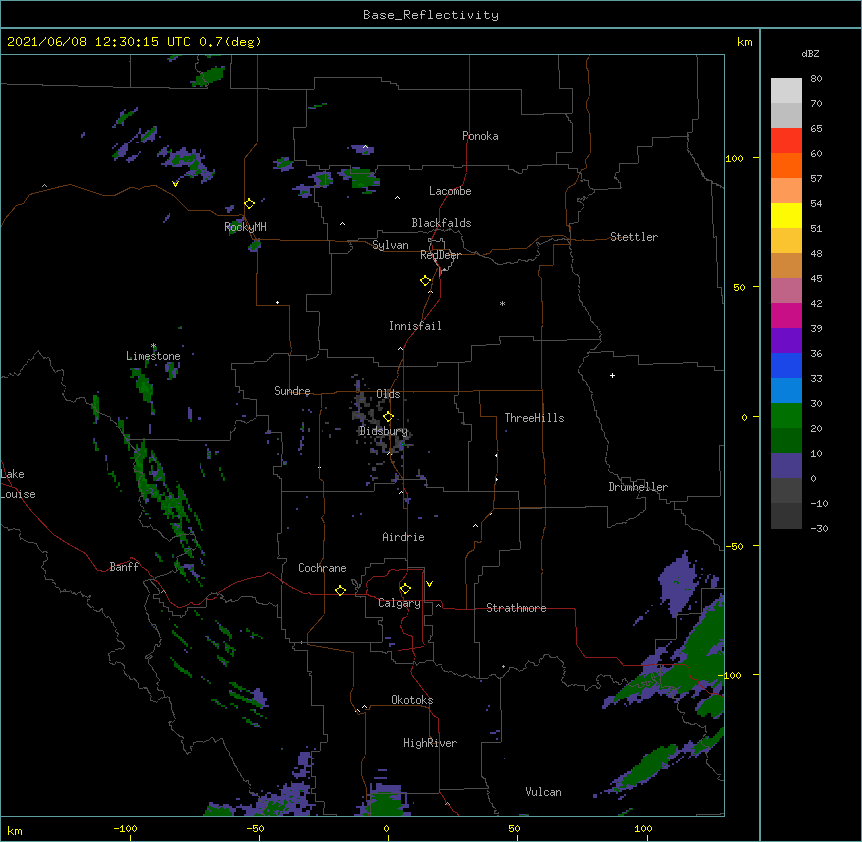Image resolution: width=862 pixels, height=842 pixels.
Task: Click the Blackfalds city label
Action: click(x=441, y=223)
